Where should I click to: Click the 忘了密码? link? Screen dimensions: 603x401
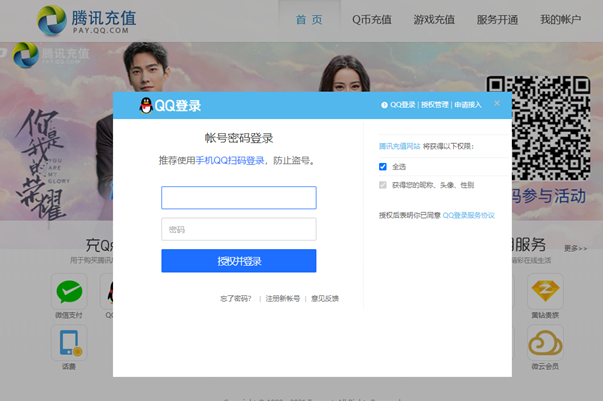tap(236, 298)
